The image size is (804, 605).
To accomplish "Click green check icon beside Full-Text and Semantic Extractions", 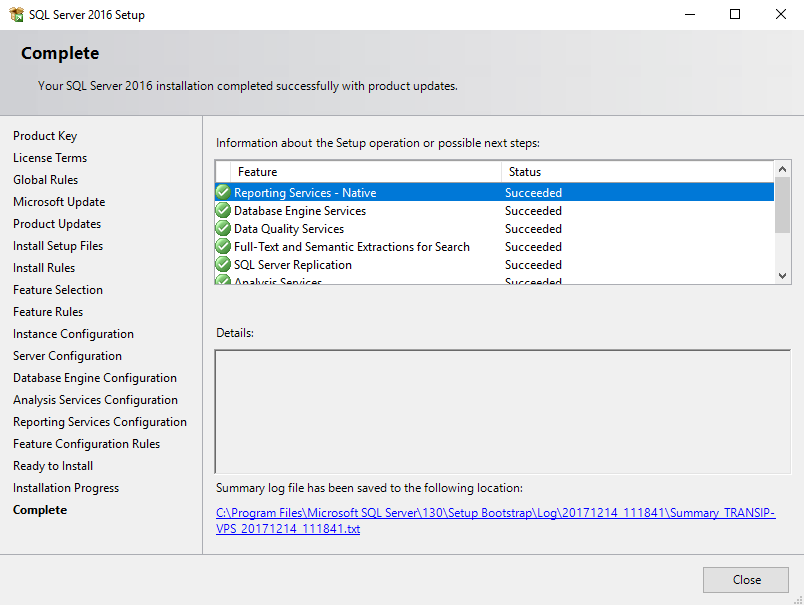I will pos(223,246).
